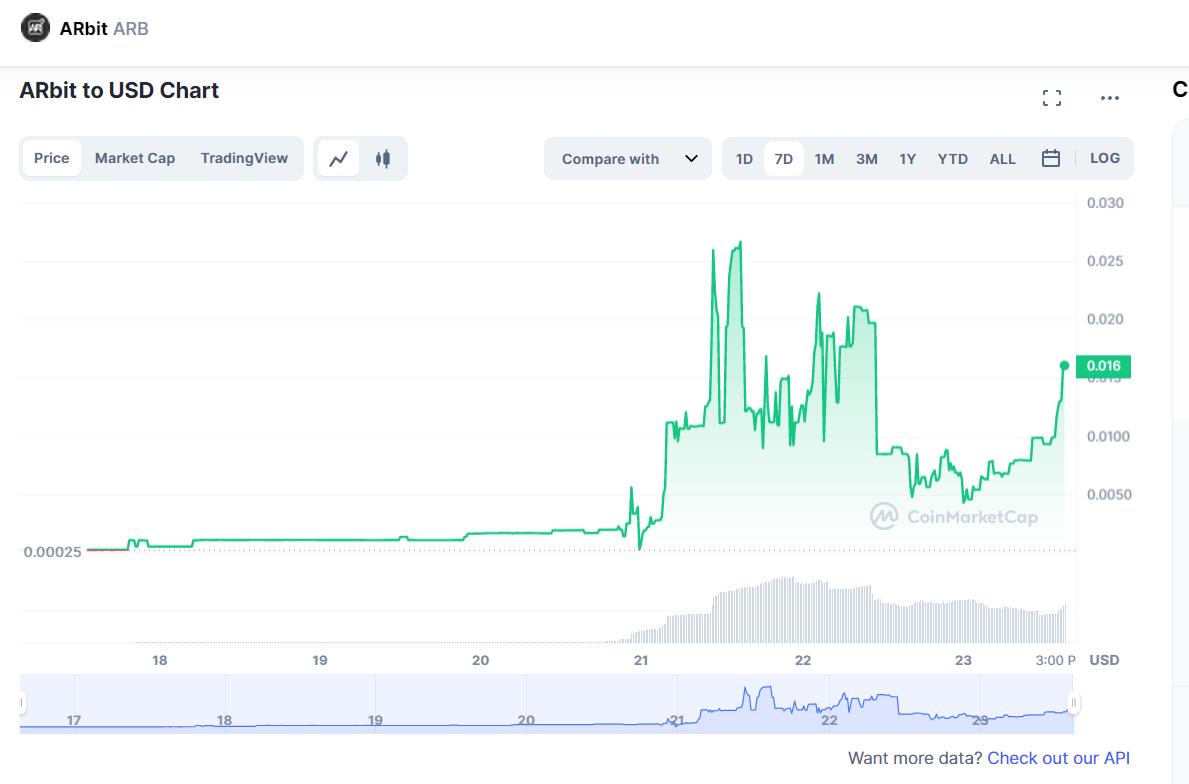Click the 22 date label on navigator

click(830, 720)
